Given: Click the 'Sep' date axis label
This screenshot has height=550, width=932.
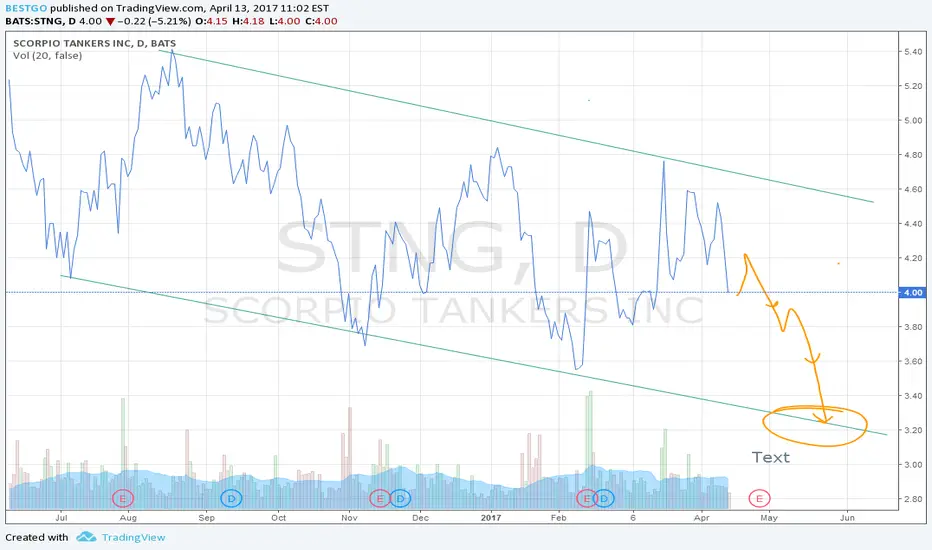Looking at the screenshot, I should [x=206, y=518].
